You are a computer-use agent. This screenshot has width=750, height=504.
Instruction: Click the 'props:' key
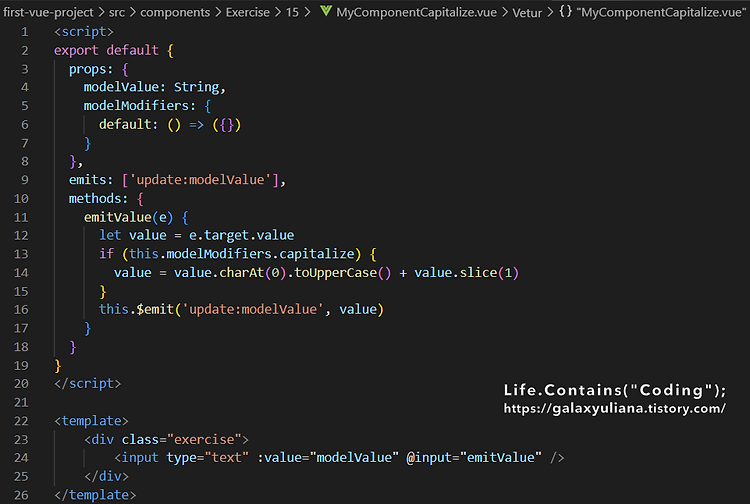coord(91,69)
